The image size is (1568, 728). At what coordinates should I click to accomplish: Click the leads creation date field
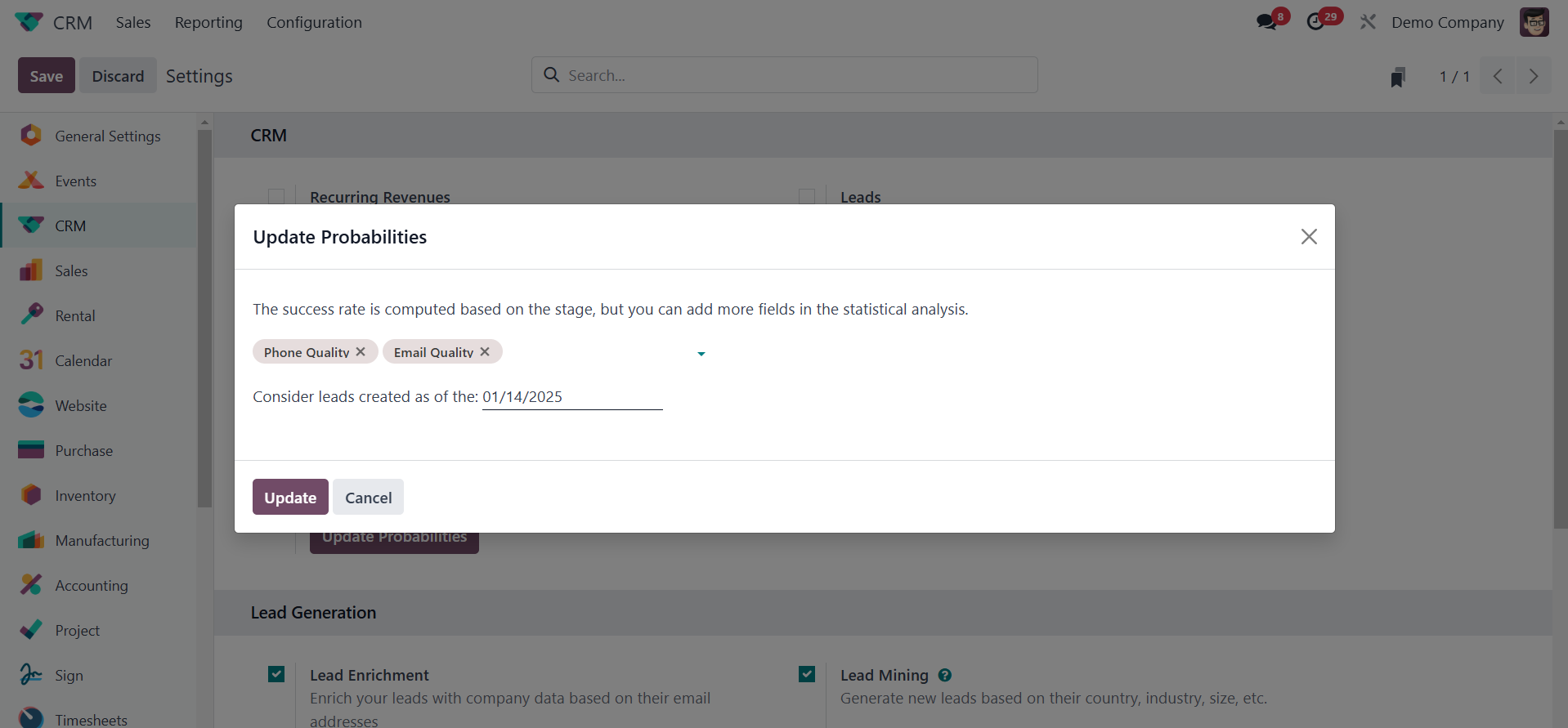571,397
